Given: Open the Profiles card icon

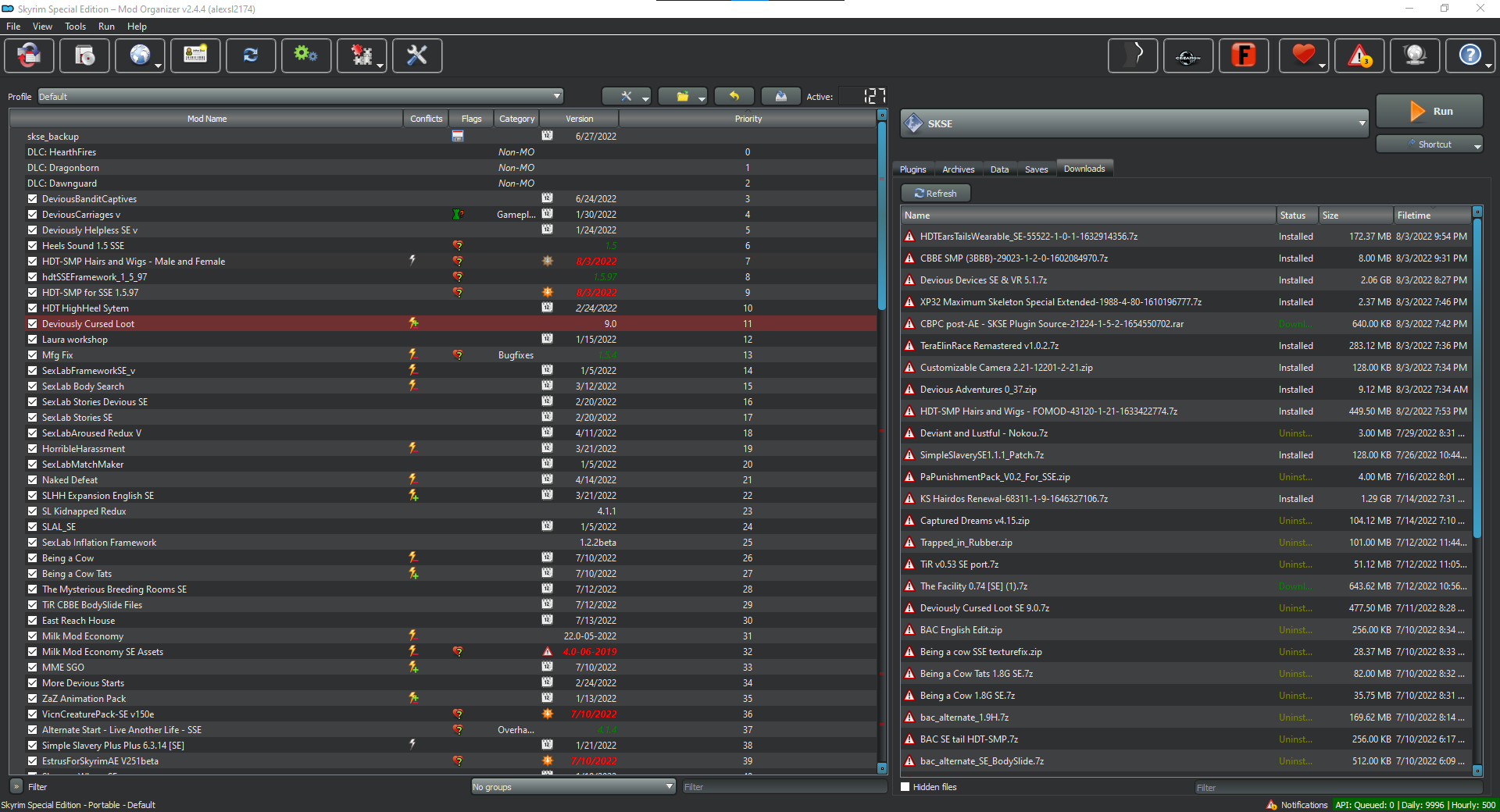Looking at the screenshot, I should (195, 55).
